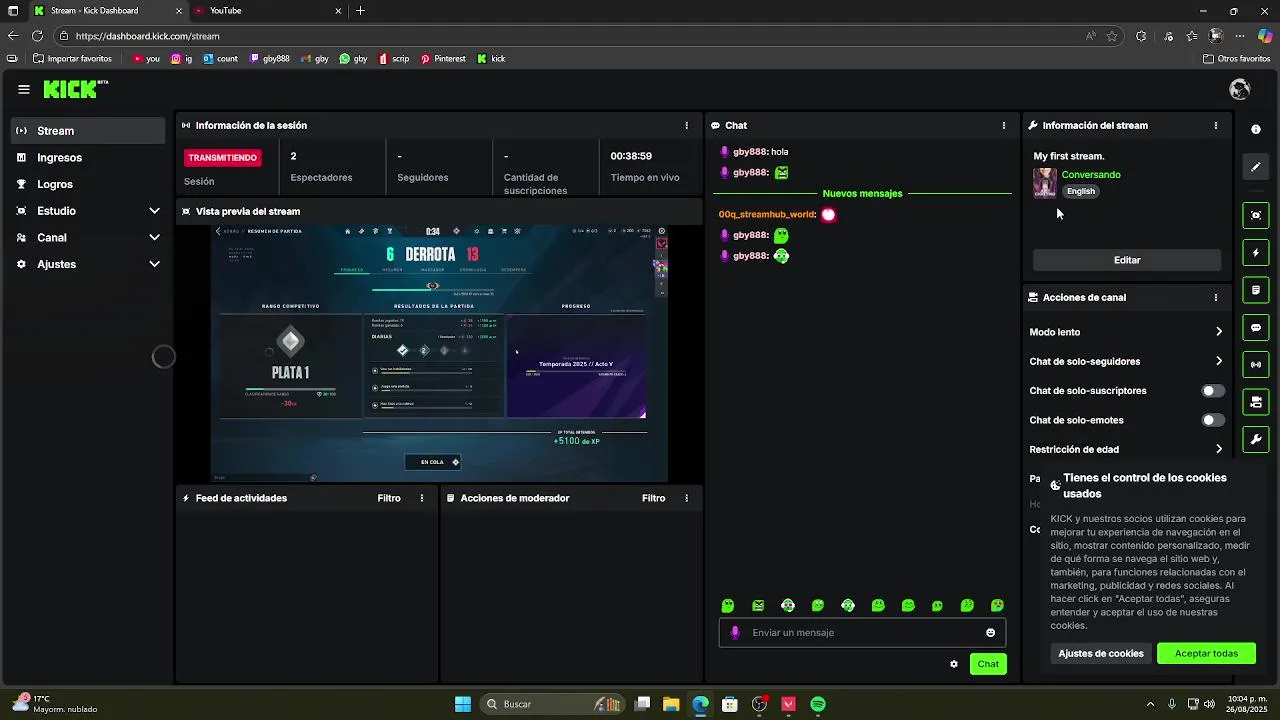Click the Windows Start button
Screen dimensions: 1280x720
point(463,704)
